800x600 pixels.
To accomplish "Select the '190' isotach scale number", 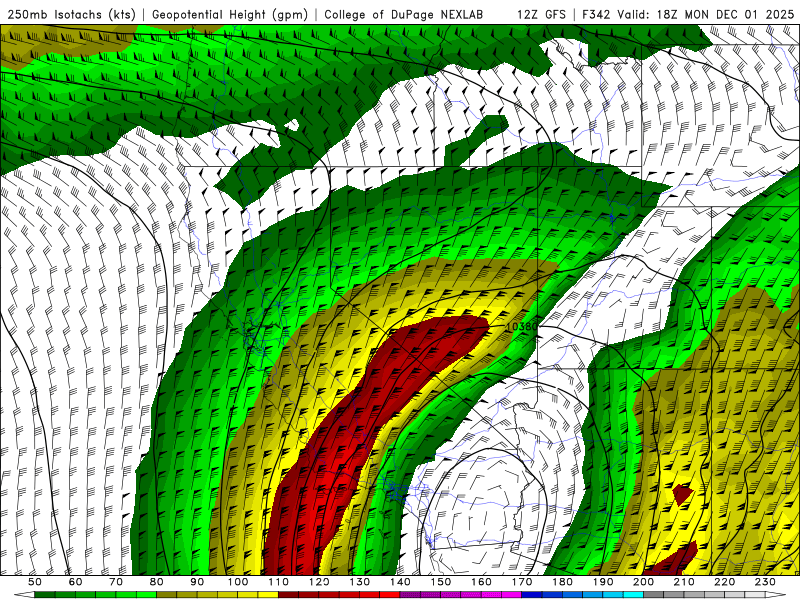I will [x=603, y=582].
